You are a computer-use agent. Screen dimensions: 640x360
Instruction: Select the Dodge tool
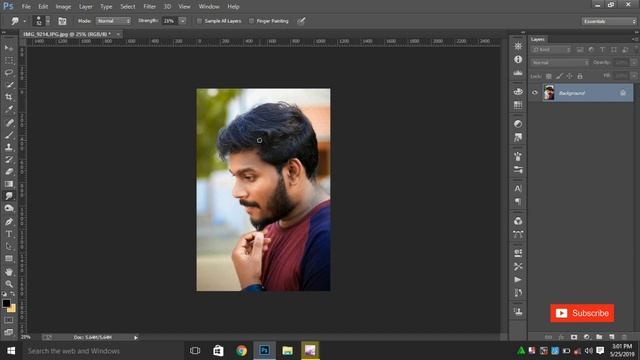click(9, 209)
